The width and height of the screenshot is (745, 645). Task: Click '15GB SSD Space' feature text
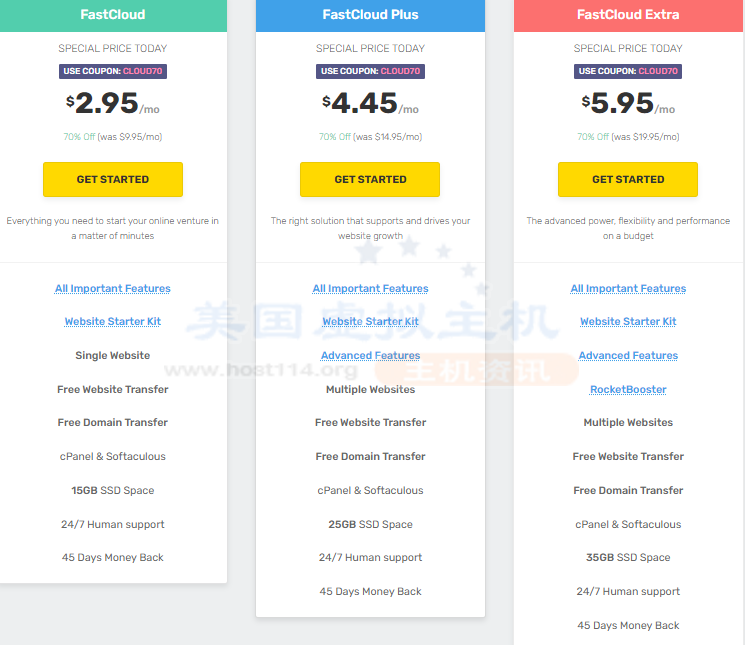click(113, 490)
